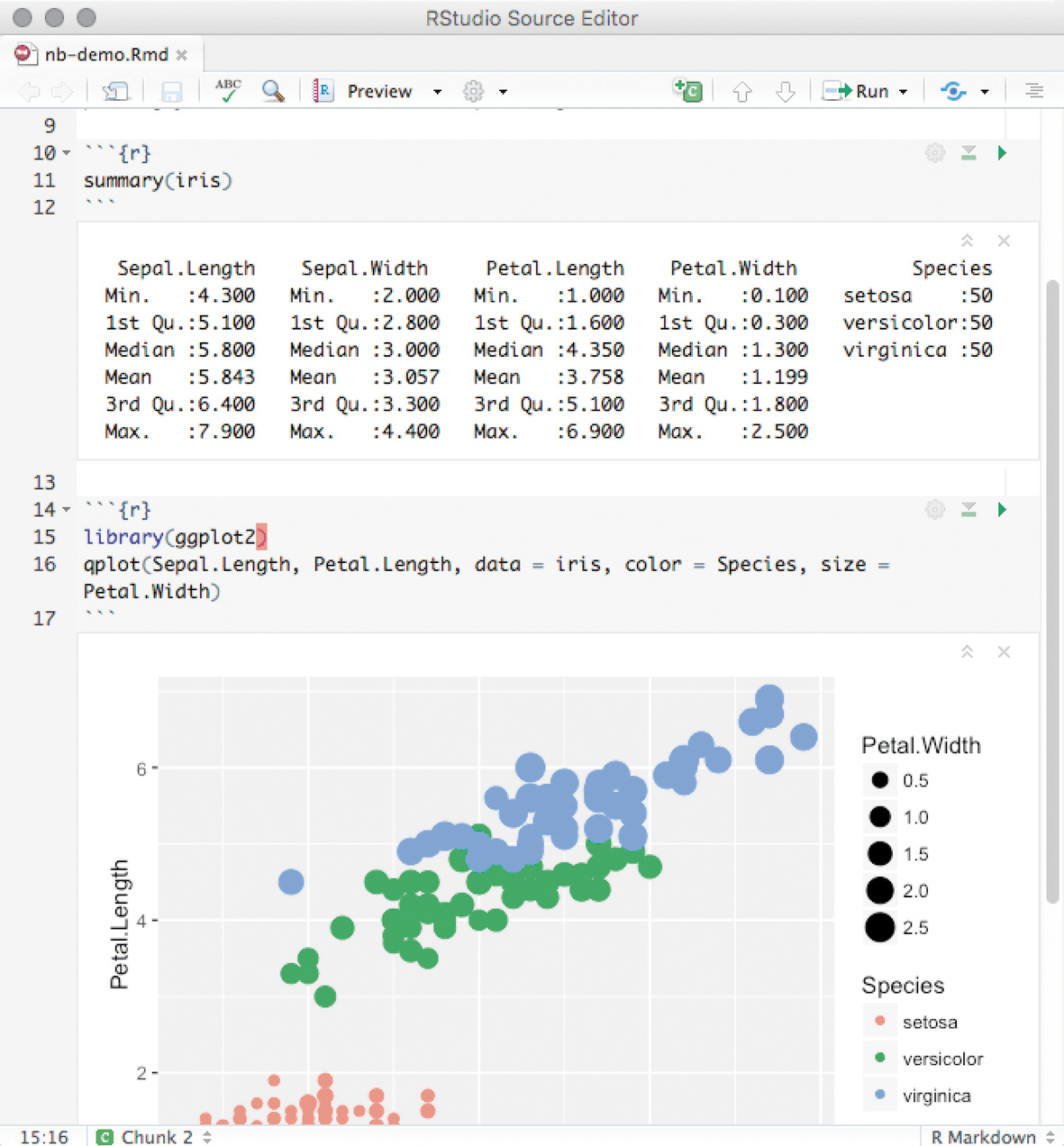This screenshot has width=1064, height=1146.
Task: Open R Markdown file type selector
Action: [992, 1137]
